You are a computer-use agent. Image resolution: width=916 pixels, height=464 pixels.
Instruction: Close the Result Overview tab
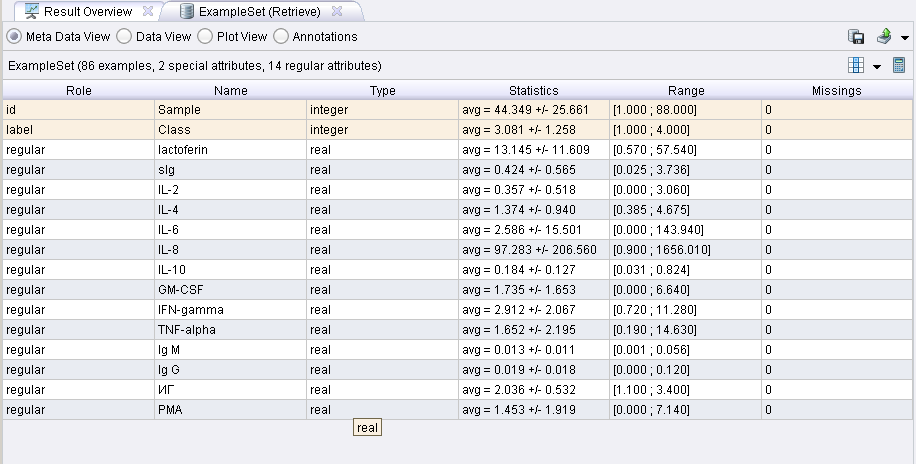point(148,11)
